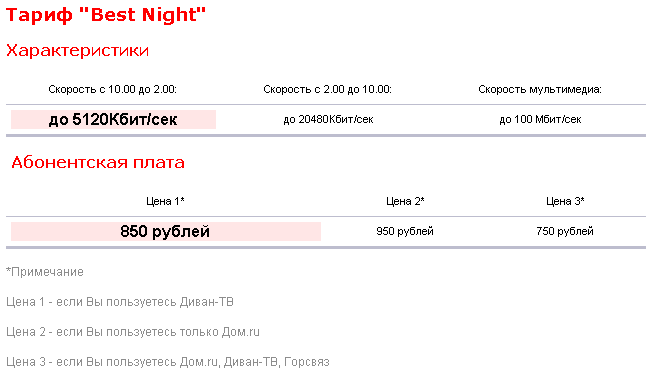This screenshot has width=658, height=373.
Task: Click the '750 рублей' price value
Action: (x=565, y=232)
